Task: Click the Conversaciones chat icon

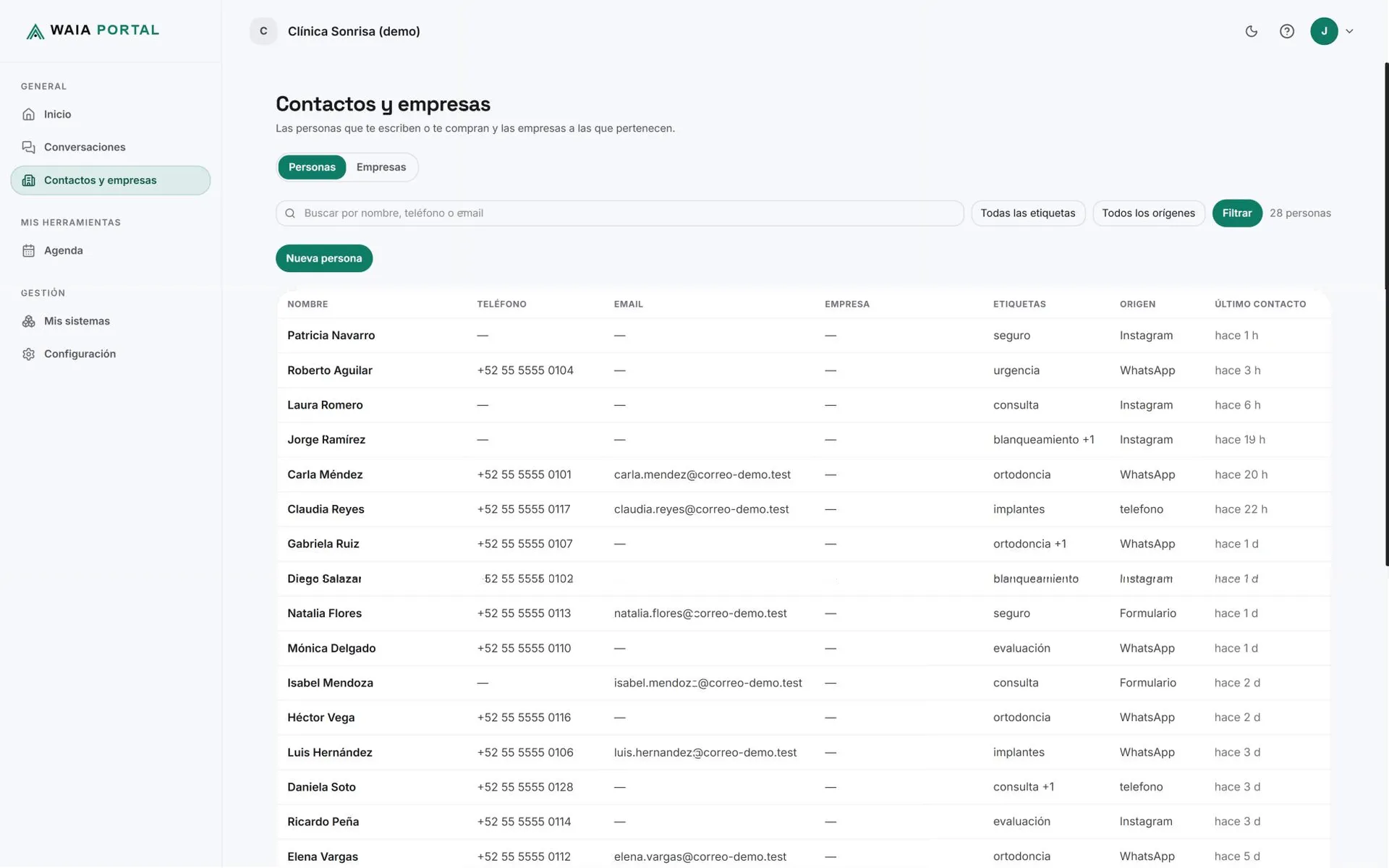Action: coord(28,147)
